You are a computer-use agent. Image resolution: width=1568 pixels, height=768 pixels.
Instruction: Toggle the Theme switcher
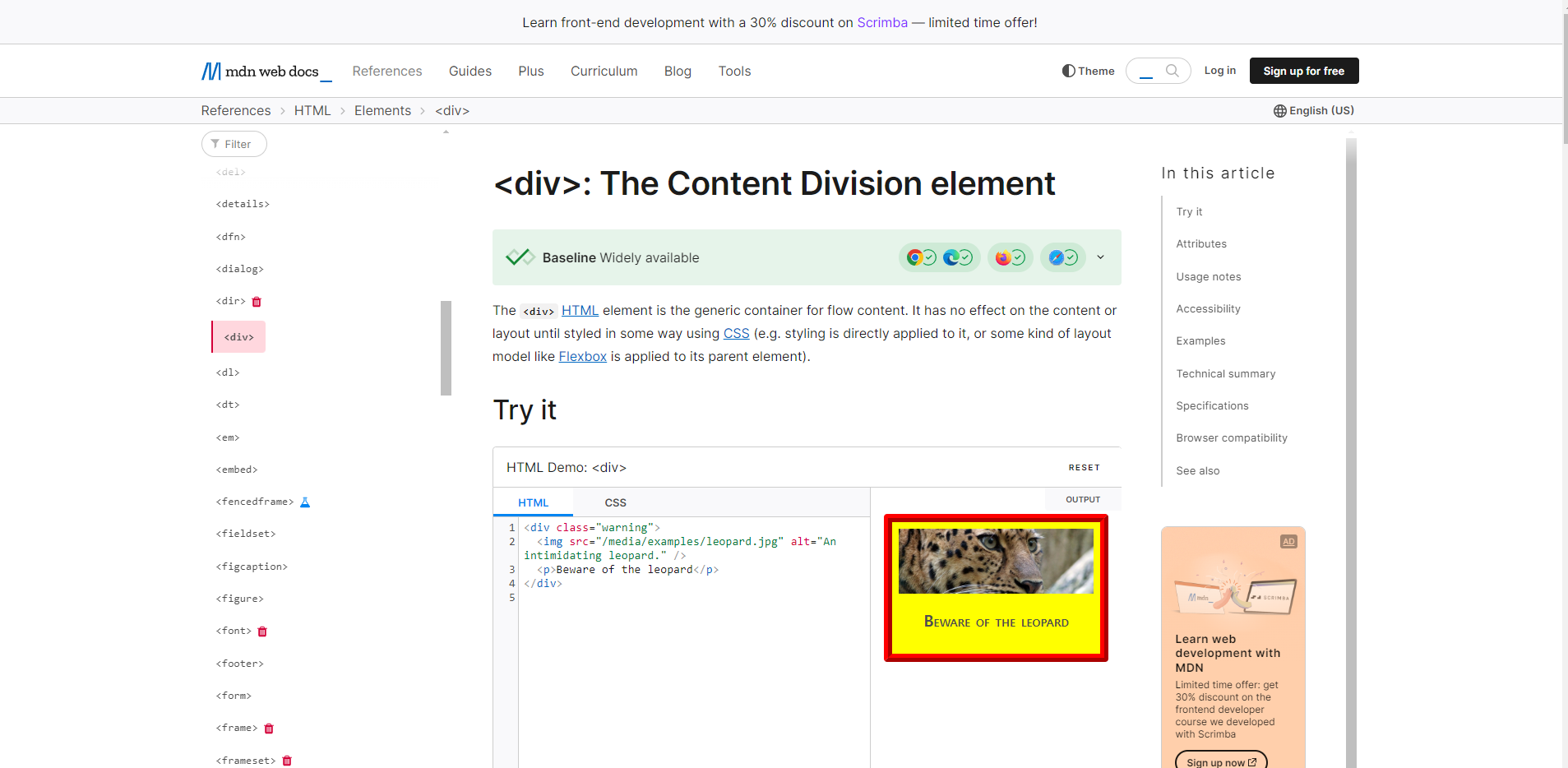[1088, 71]
